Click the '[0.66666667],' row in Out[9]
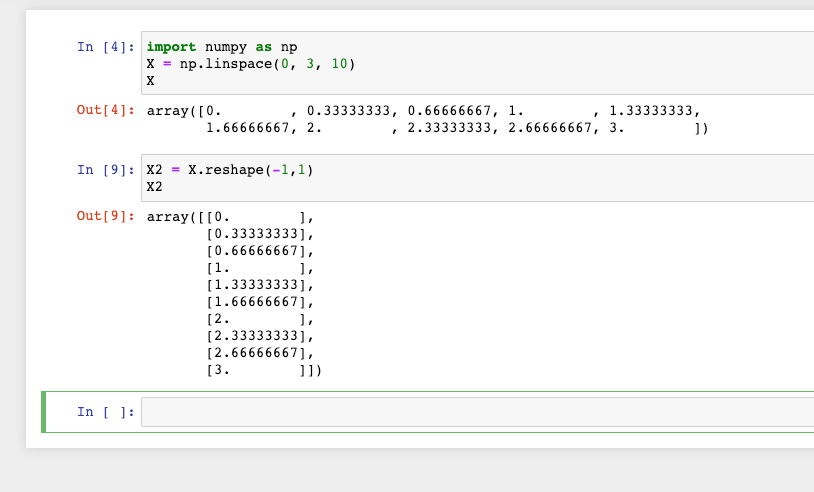 point(260,251)
